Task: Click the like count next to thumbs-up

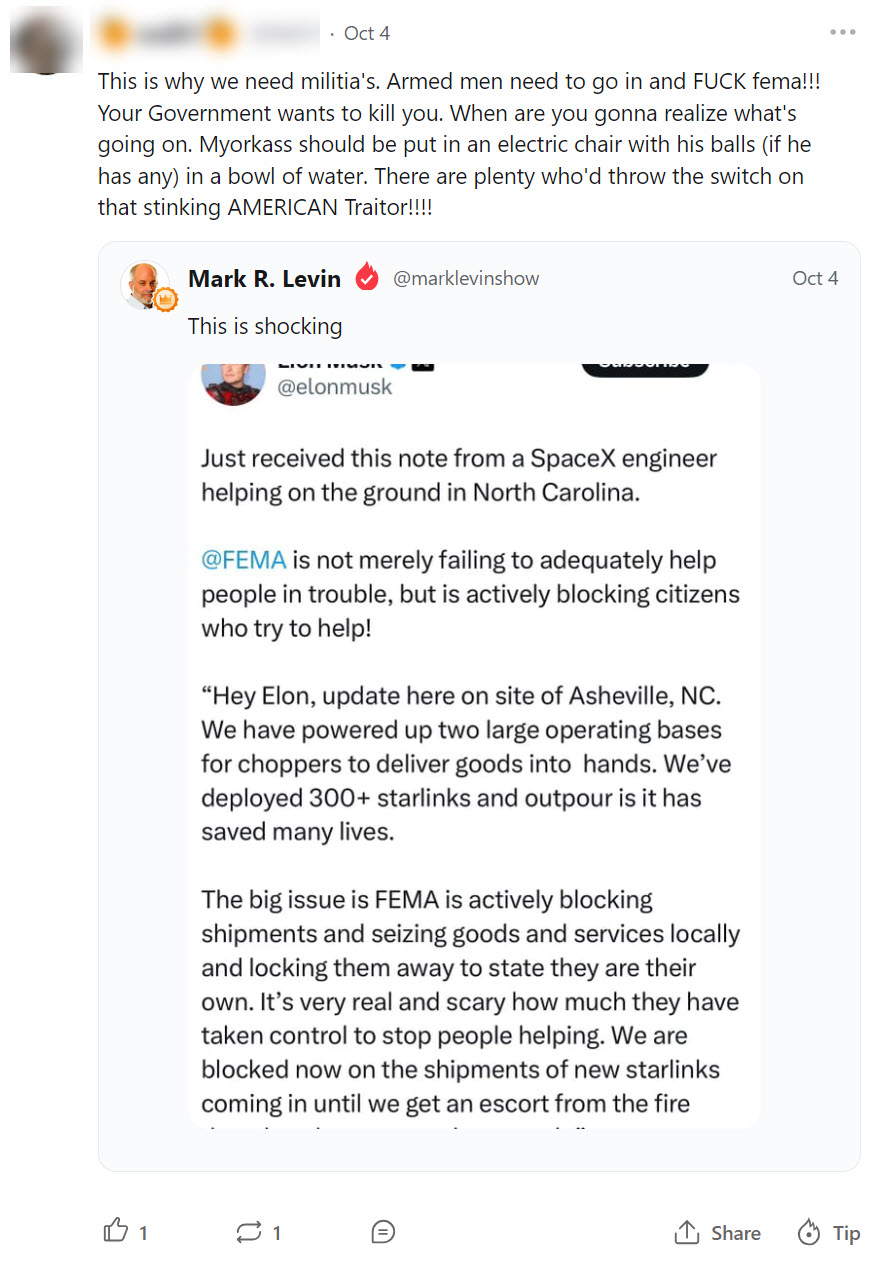Action: 143,1233
